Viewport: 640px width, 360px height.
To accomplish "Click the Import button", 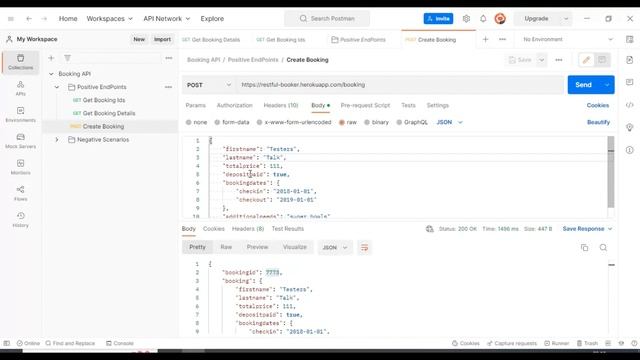I will 162,40.
